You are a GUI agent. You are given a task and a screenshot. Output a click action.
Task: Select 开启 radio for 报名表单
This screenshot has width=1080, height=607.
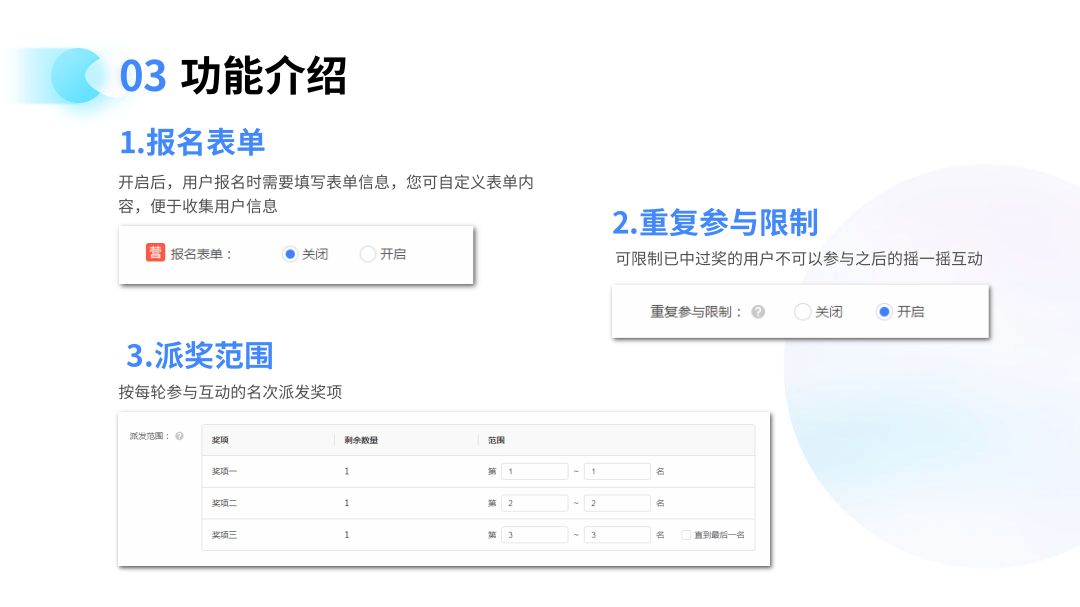point(368,254)
